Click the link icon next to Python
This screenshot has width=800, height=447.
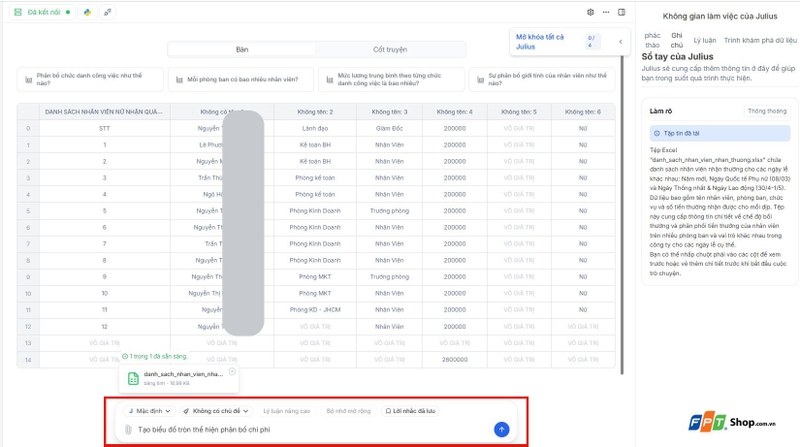click(107, 12)
